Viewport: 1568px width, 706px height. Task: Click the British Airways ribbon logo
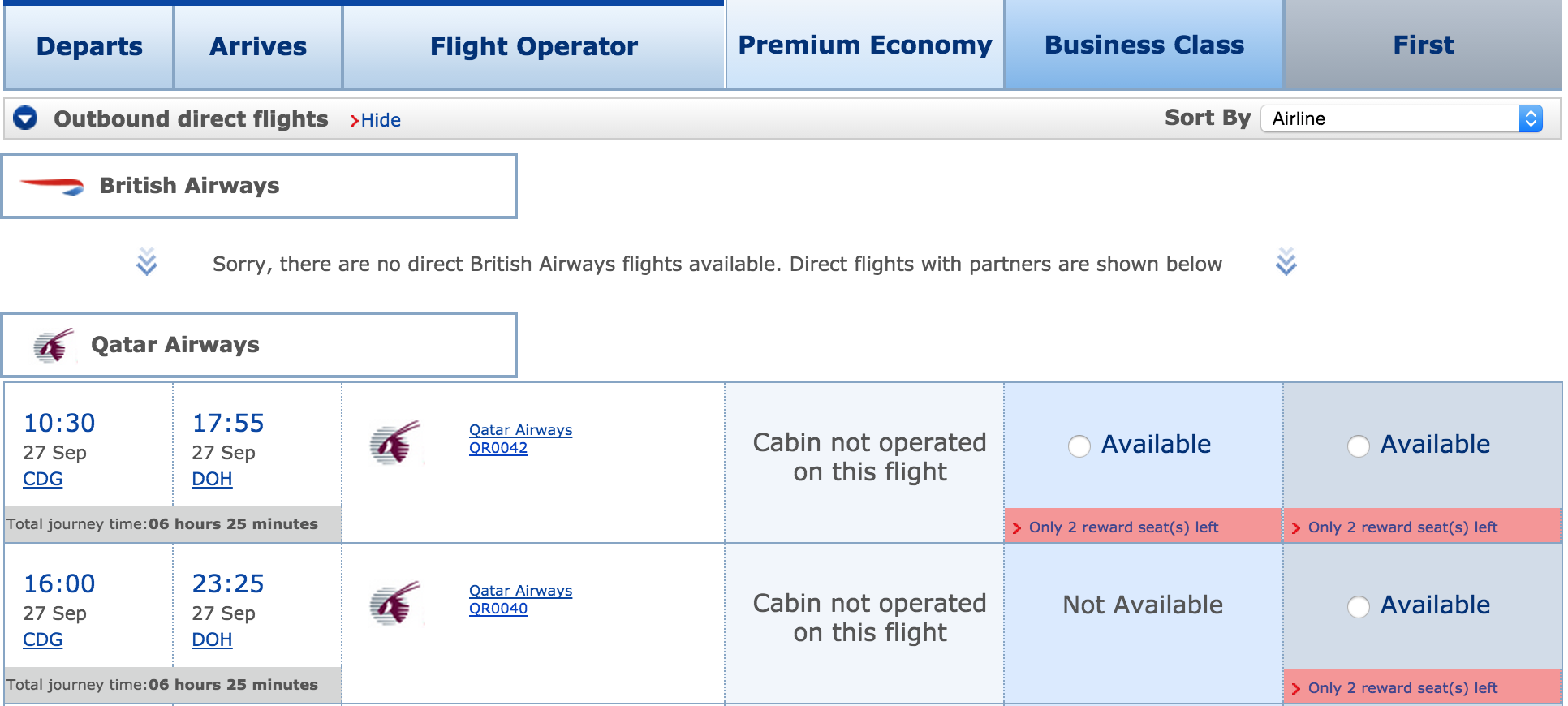coord(52,186)
